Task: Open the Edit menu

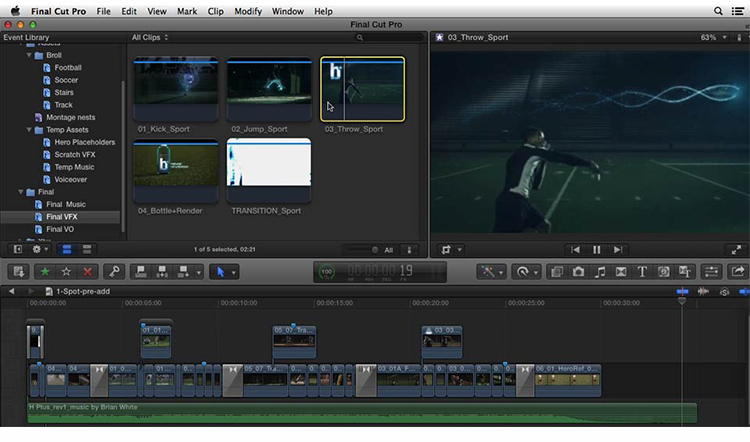Action: pyautogui.click(x=129, y=11)
